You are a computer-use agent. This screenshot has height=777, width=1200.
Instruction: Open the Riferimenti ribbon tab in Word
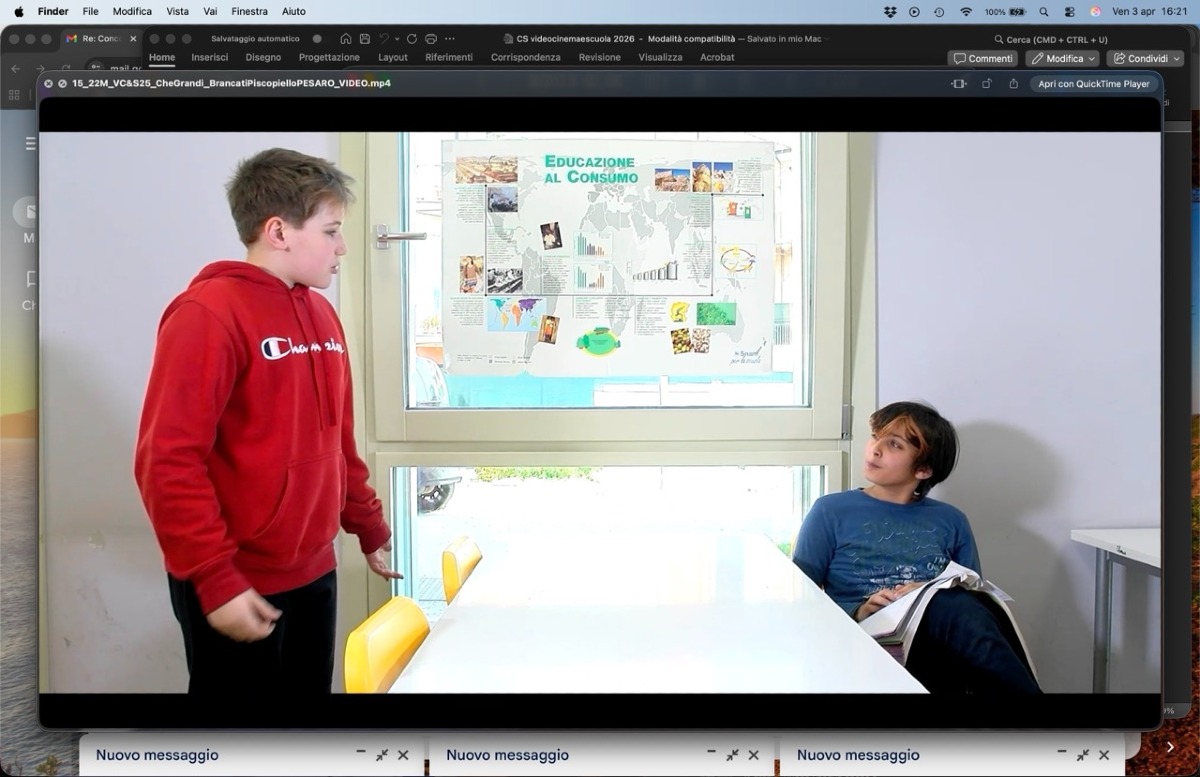tap(449, 58)
